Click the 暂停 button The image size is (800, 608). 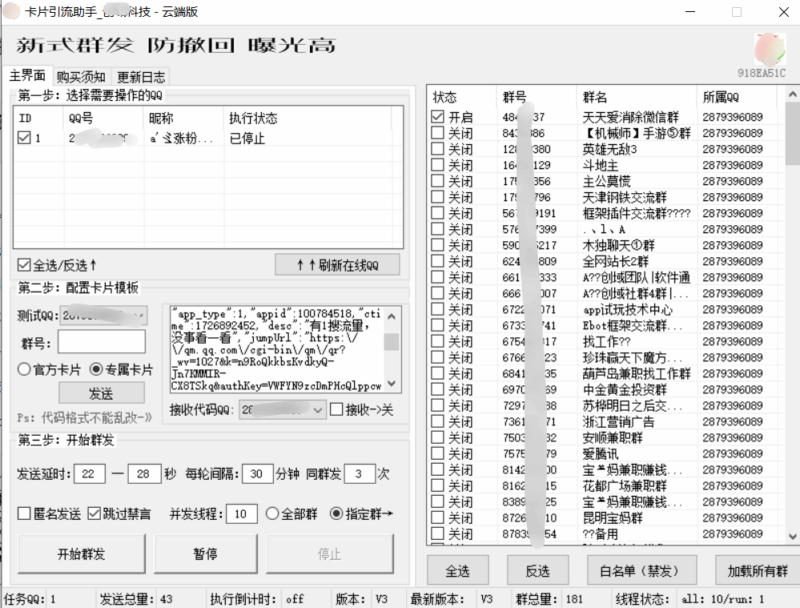click(206, 554)
